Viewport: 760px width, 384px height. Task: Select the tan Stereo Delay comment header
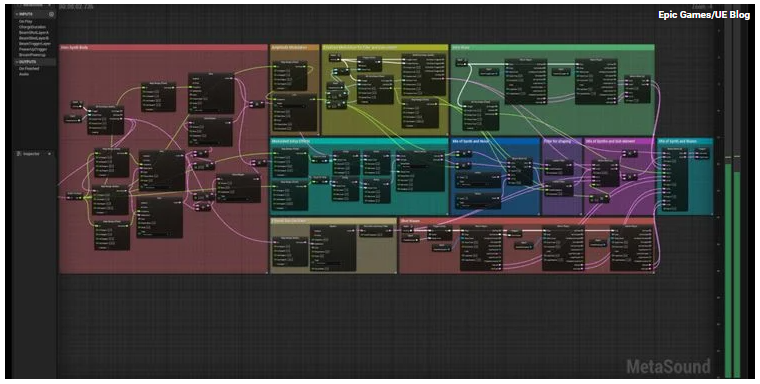click(x=333, y=221)
